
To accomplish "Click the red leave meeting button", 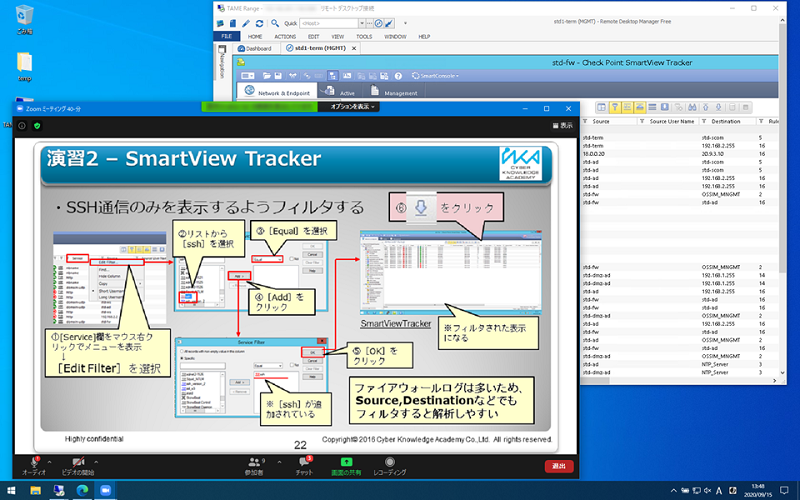I will 559,466.
